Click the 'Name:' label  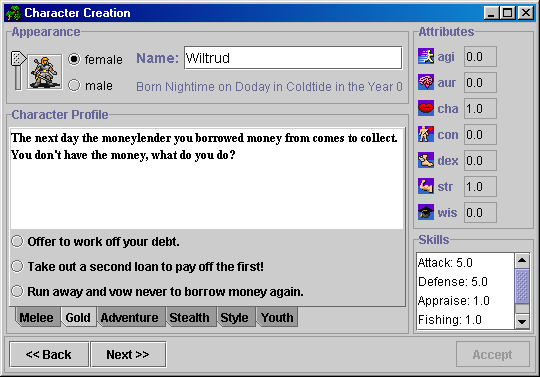click(x=157, y=58)
